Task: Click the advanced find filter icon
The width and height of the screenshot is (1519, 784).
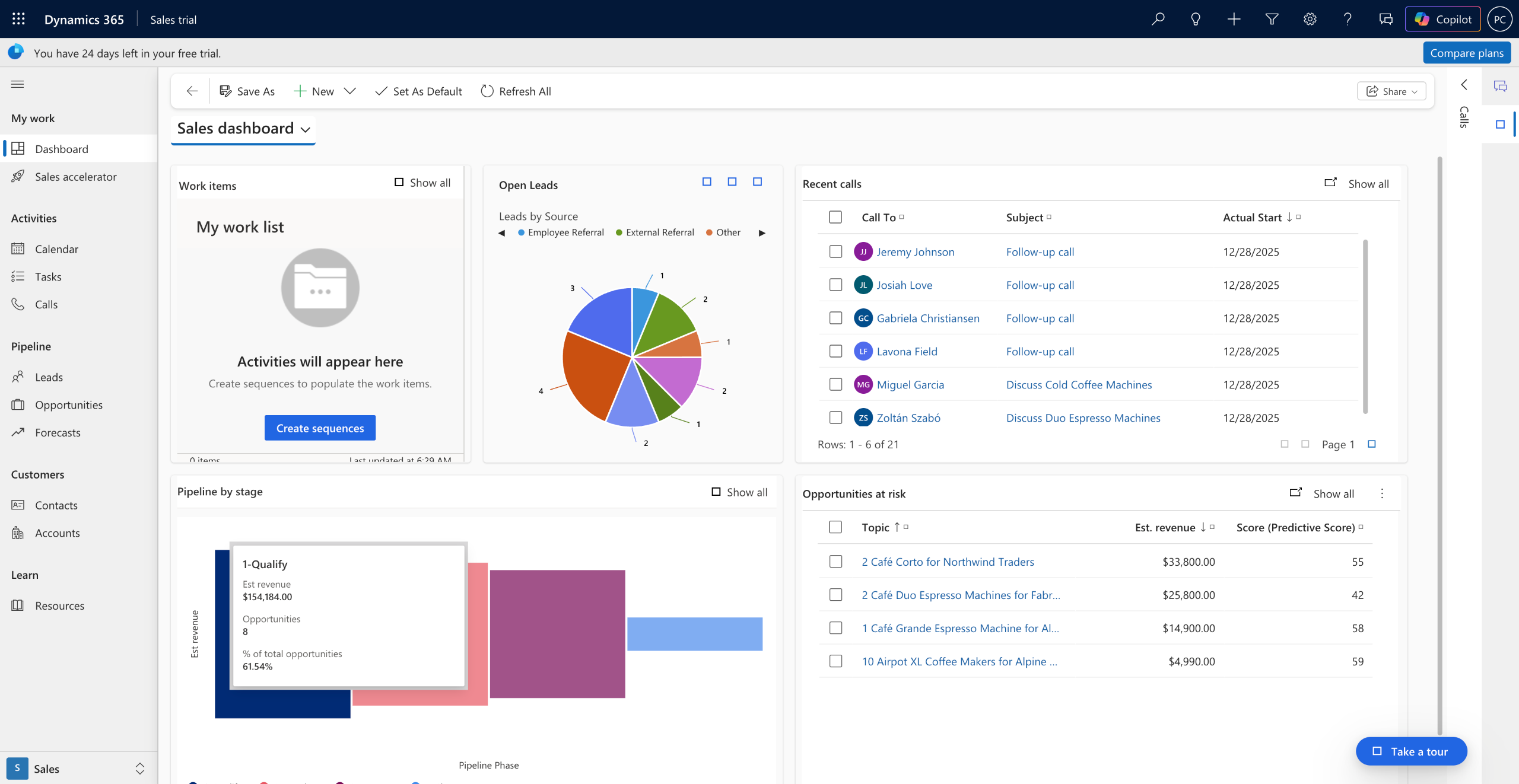Action: tap(1272, 19)
